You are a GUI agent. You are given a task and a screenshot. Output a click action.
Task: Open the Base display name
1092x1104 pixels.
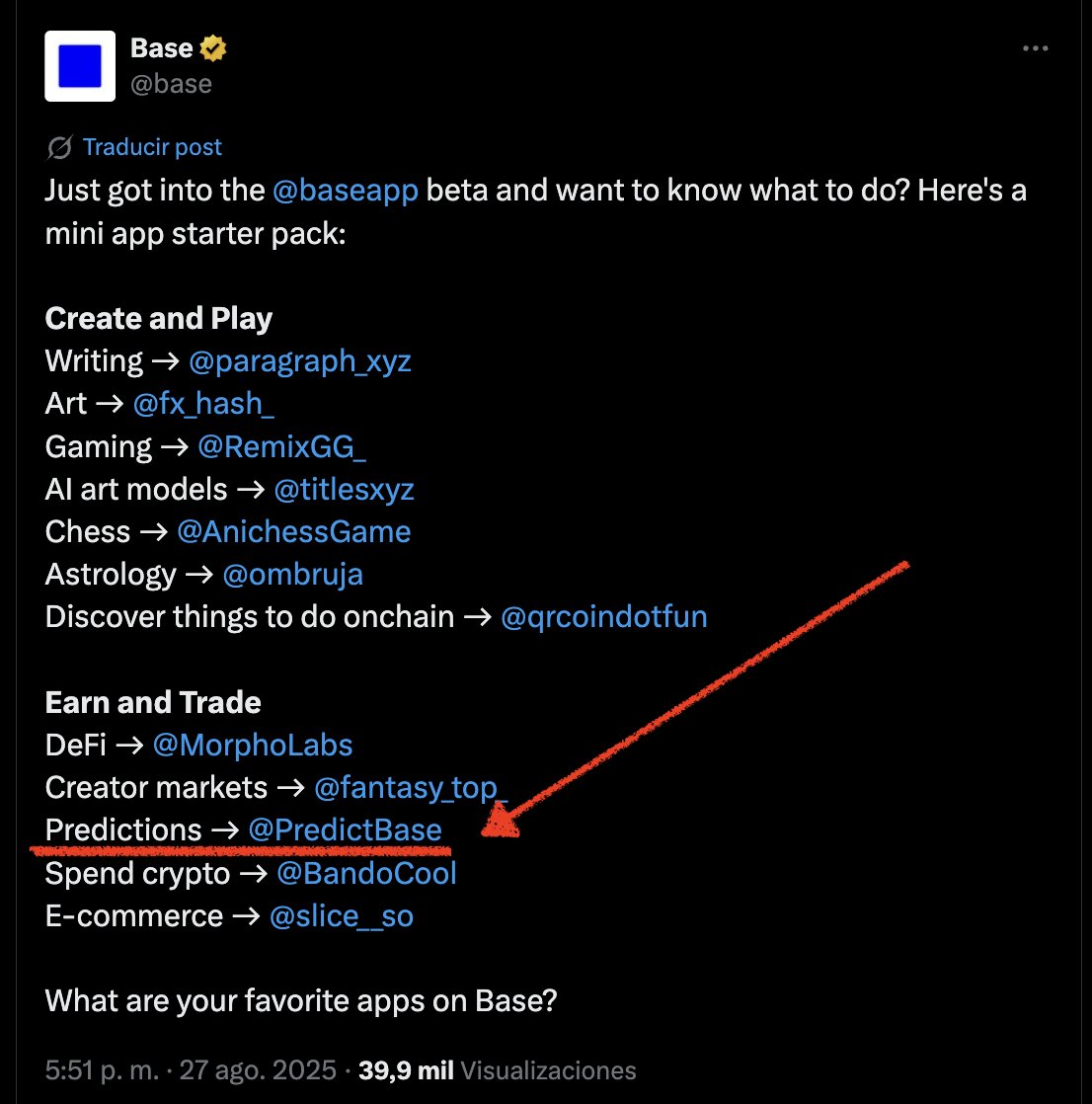[x=161, y=47]
